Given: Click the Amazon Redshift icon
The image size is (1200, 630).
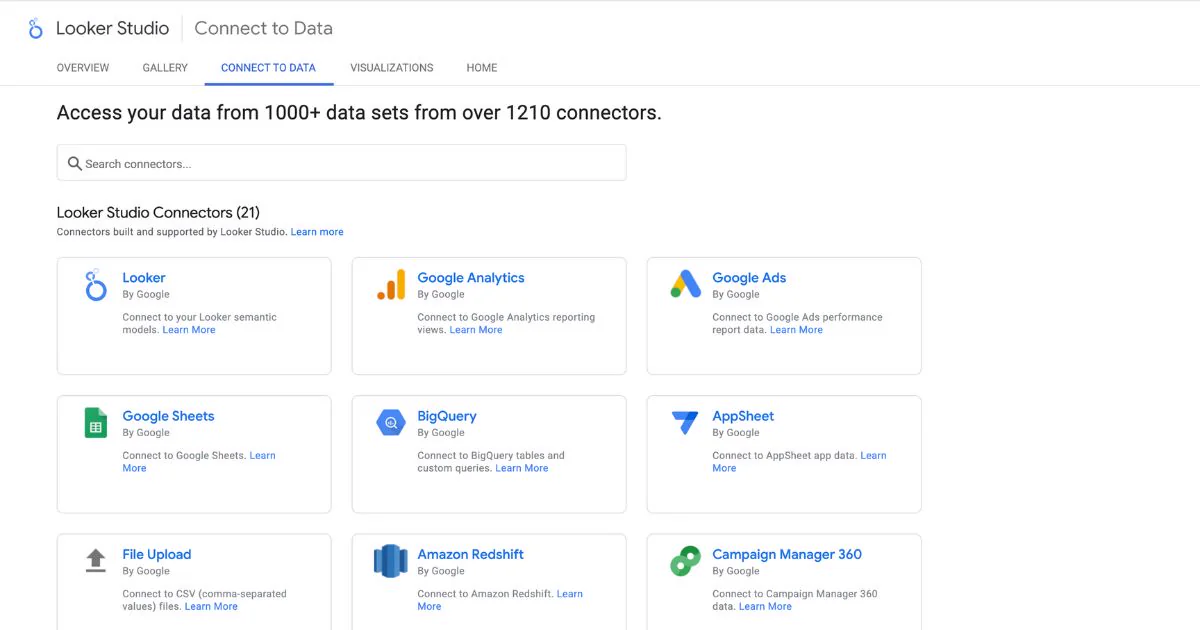Looking at the screenshot, I should (391, 561).
